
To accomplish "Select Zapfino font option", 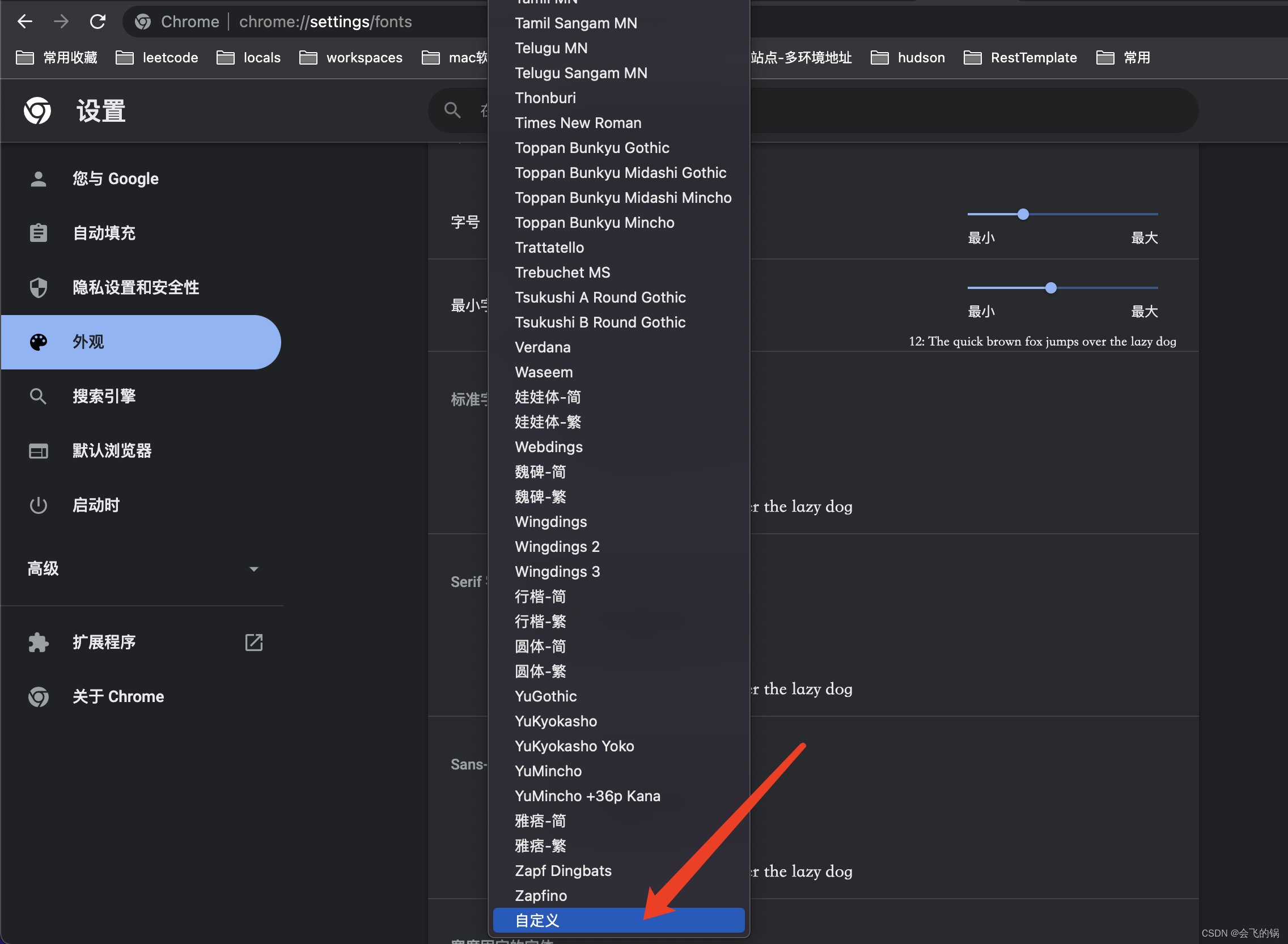I will (x=541, y=895).
